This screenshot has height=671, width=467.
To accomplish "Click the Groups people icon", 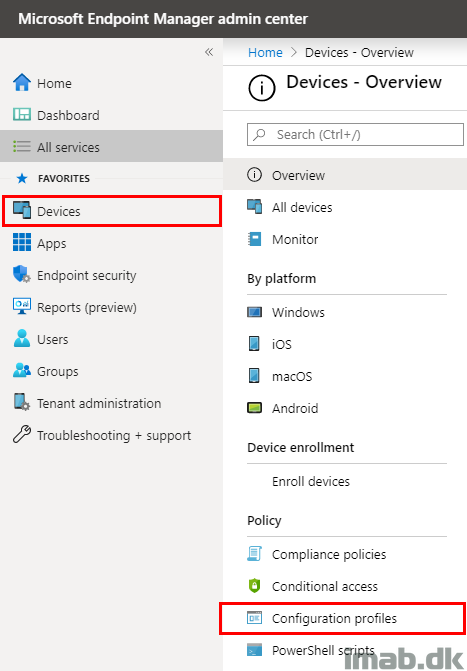I will [x=22, y=371].
